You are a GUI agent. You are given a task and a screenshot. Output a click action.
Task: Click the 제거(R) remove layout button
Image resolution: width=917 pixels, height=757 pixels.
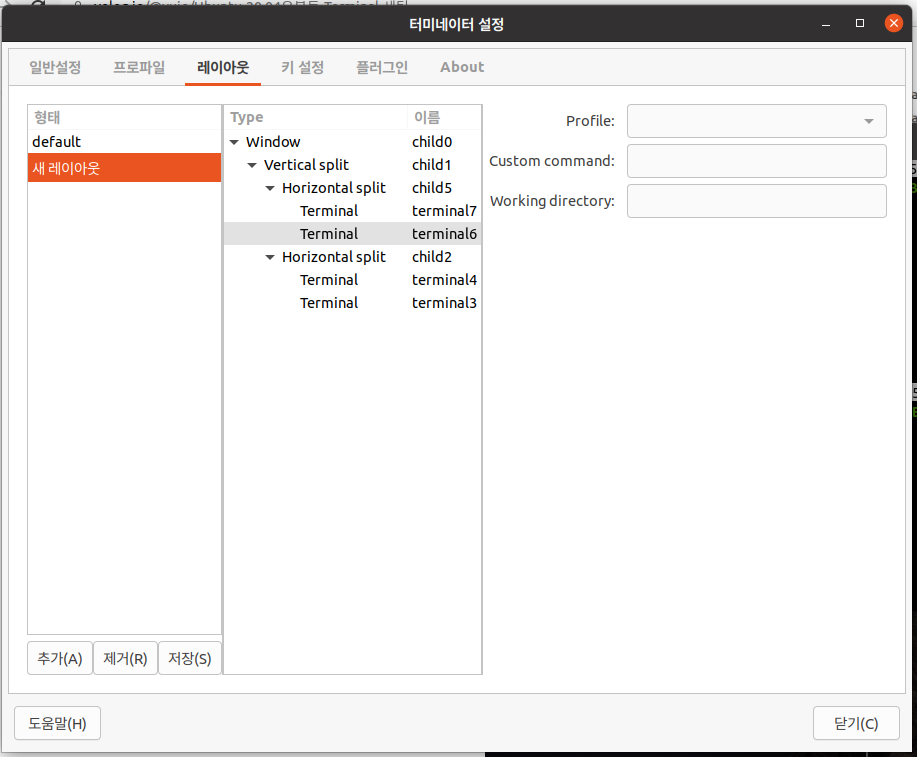pos(125,658)
